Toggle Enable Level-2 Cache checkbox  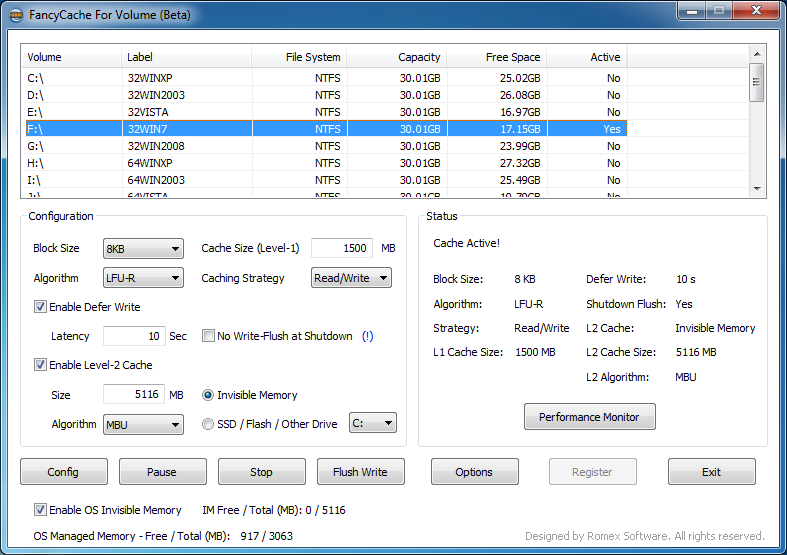(41, 365)
